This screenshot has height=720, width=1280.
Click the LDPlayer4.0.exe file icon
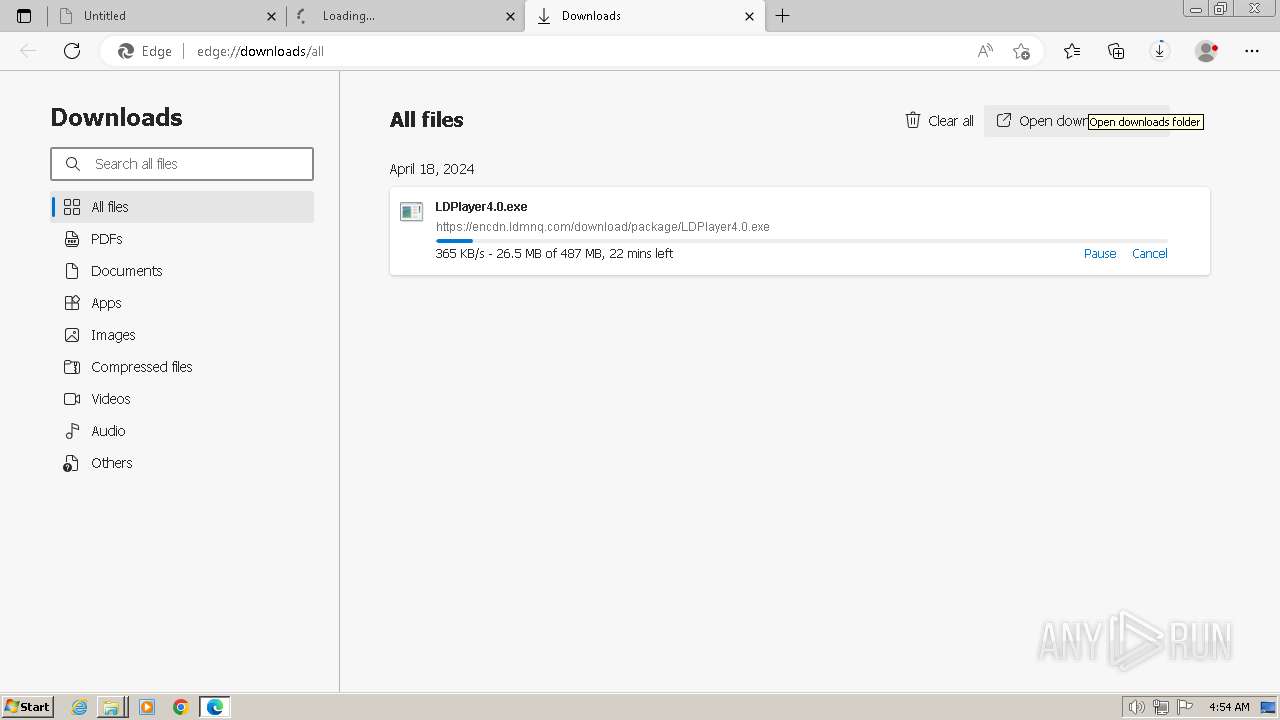pyautogui.click(x=411, y=212)
